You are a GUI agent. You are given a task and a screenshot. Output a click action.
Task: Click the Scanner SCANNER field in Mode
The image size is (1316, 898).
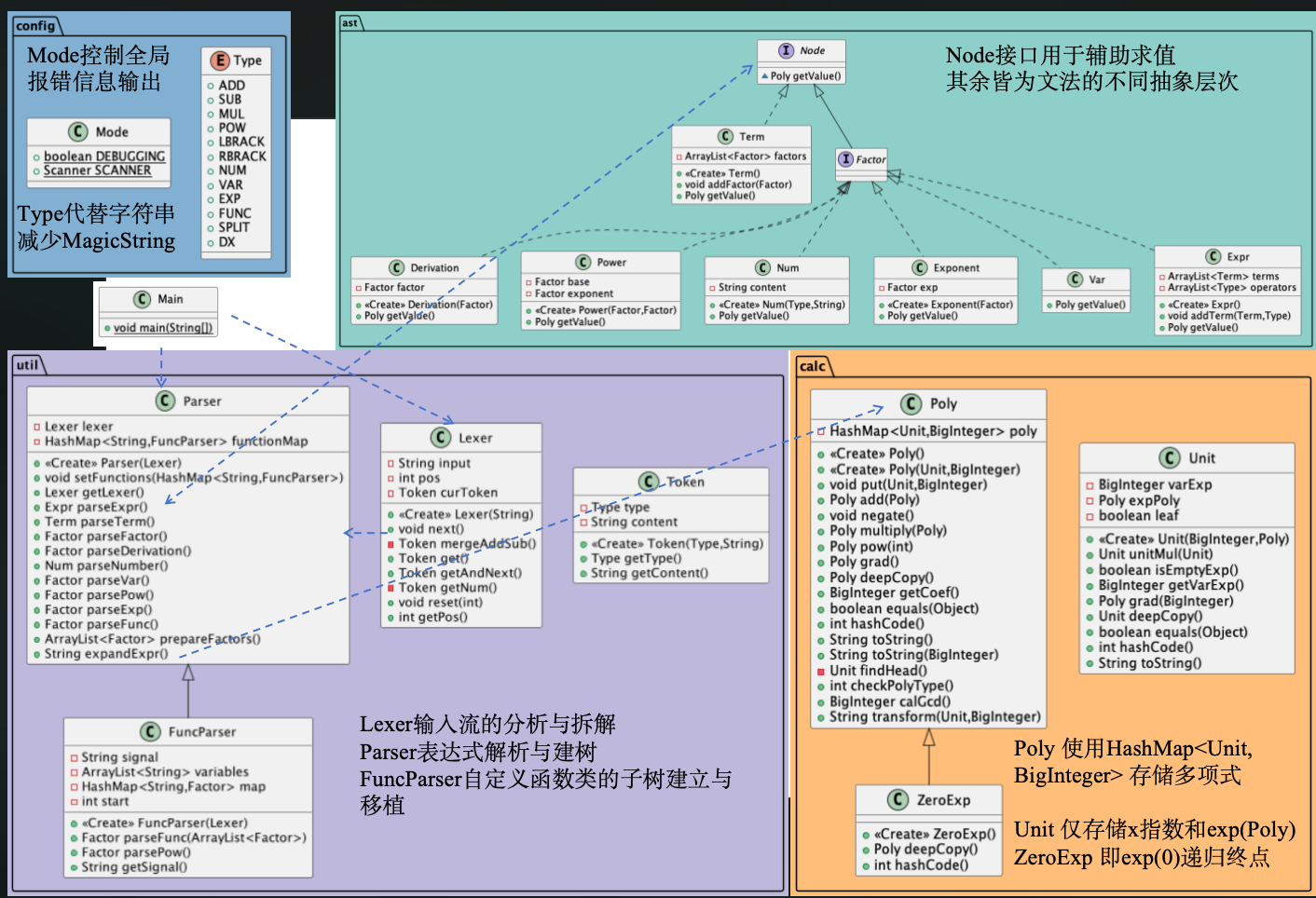coord(97,170)
